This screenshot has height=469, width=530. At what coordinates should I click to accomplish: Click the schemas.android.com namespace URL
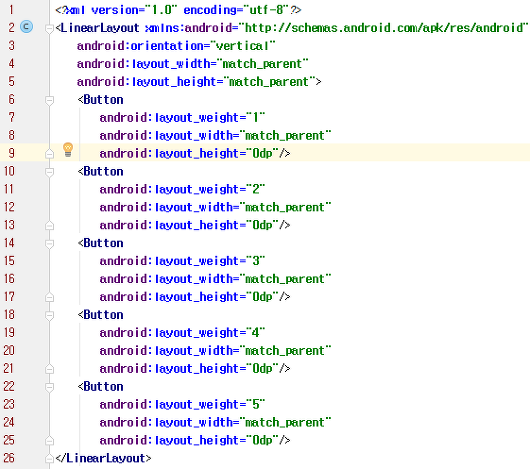point(386,28)
